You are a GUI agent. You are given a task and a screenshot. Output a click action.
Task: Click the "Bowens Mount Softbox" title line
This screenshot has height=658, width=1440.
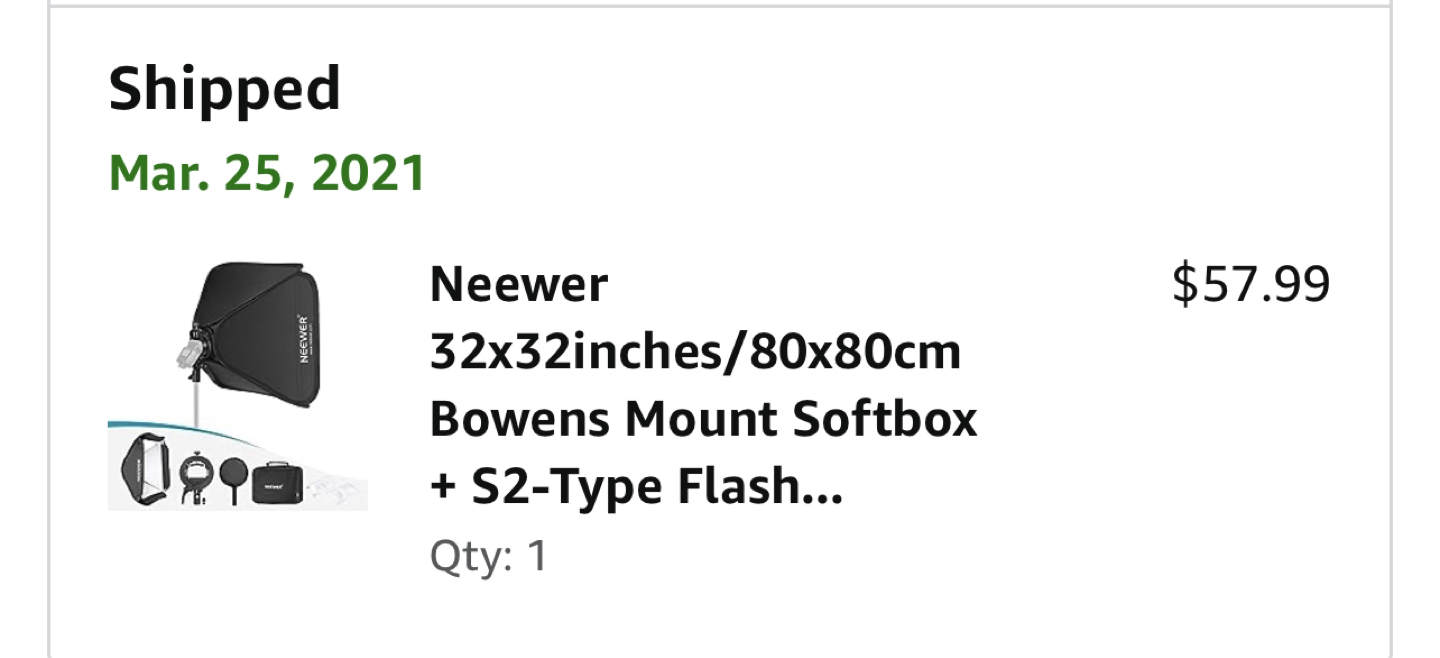click(x=703, y=420)
